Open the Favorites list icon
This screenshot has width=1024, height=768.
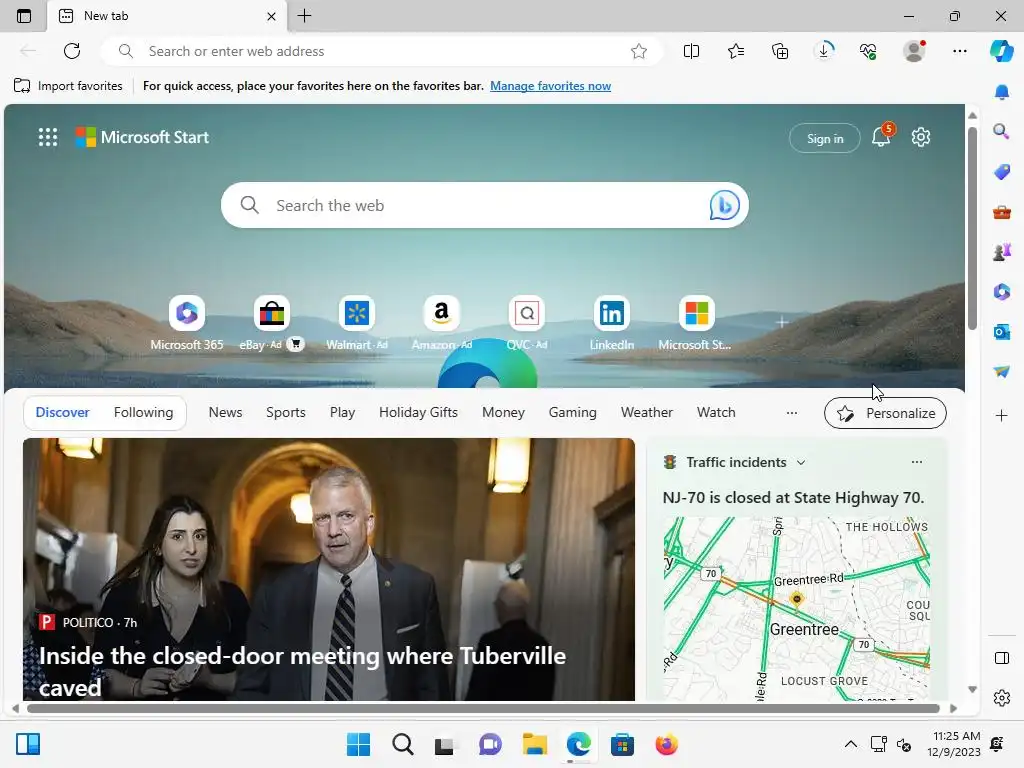(736, 51)
